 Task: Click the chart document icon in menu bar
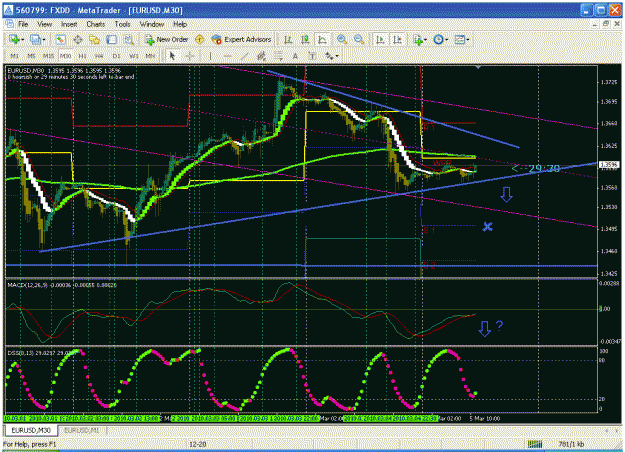point(9,24)
